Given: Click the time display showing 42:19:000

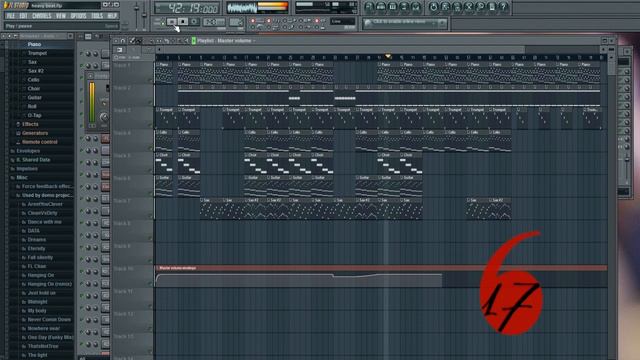Looking at the screenshot, I should tap(187, 8).
